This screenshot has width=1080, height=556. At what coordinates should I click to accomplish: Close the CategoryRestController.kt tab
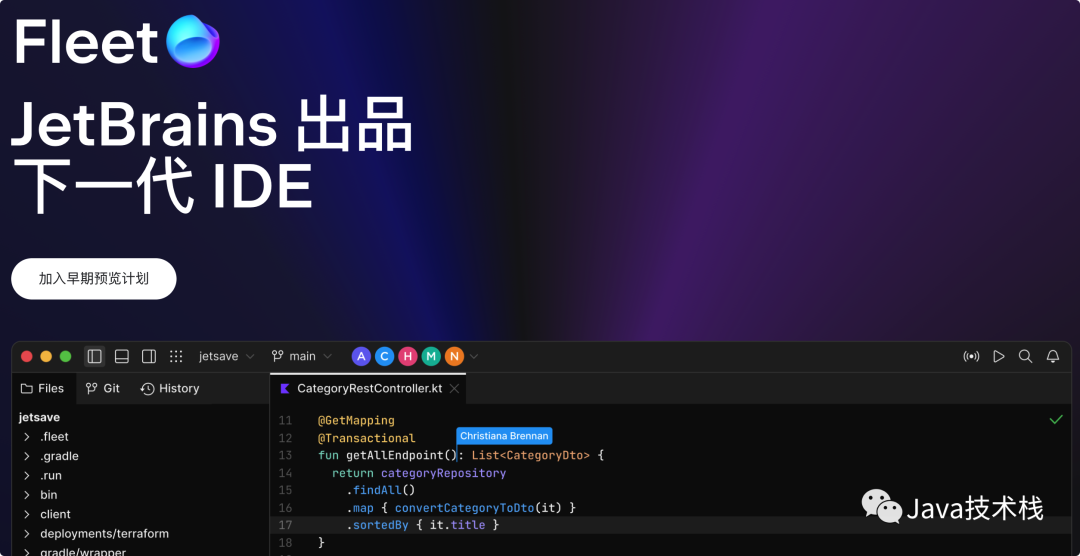(454, 389)
